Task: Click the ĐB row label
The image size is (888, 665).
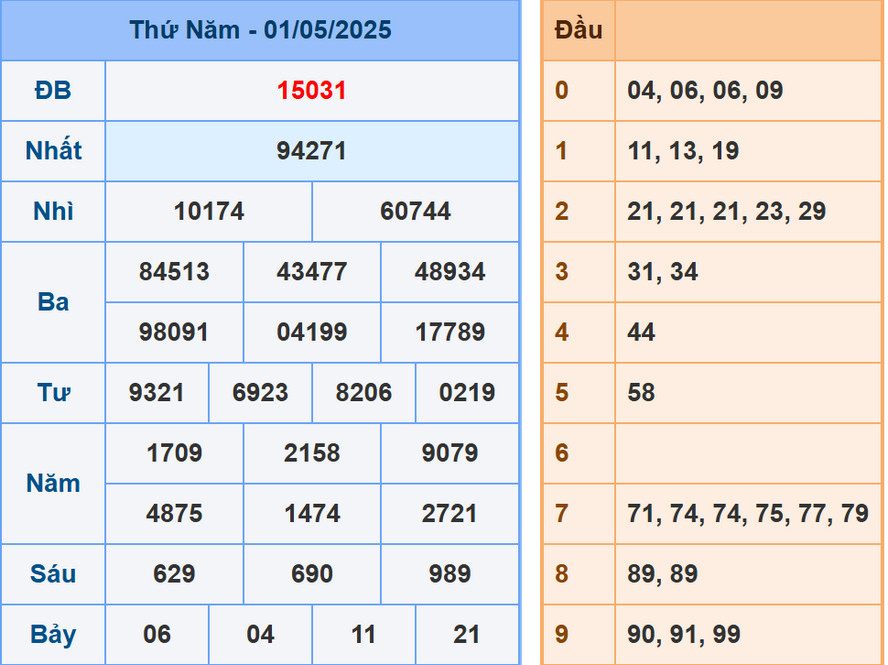Action: [x=53, y=91]
